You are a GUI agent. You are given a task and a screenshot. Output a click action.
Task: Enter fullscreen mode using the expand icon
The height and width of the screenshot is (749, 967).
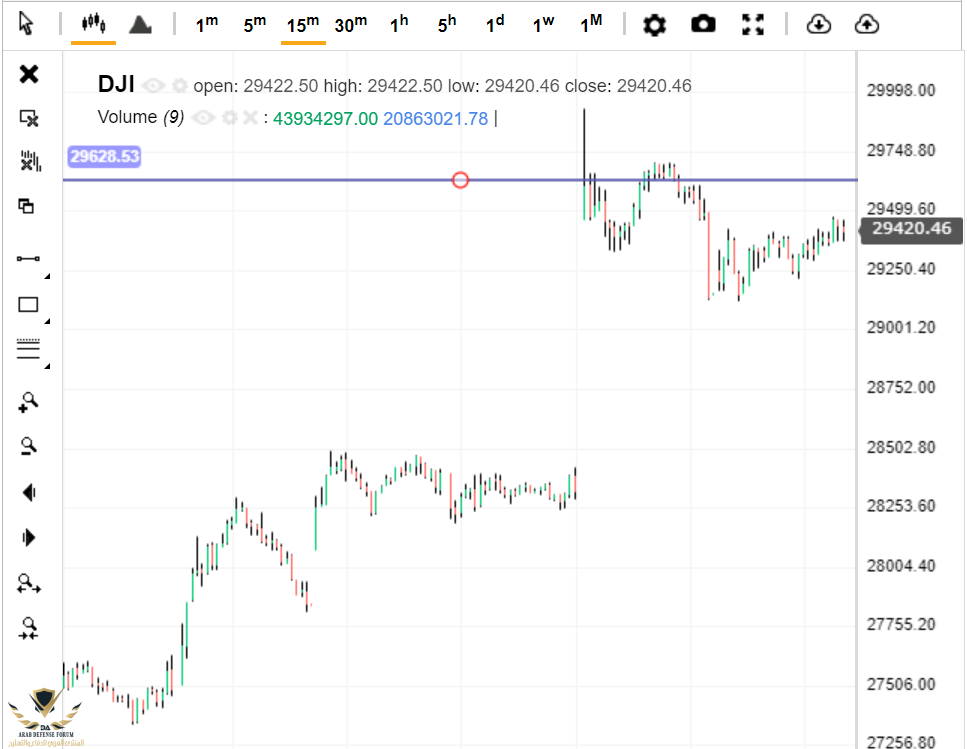[x=753, y=24]
